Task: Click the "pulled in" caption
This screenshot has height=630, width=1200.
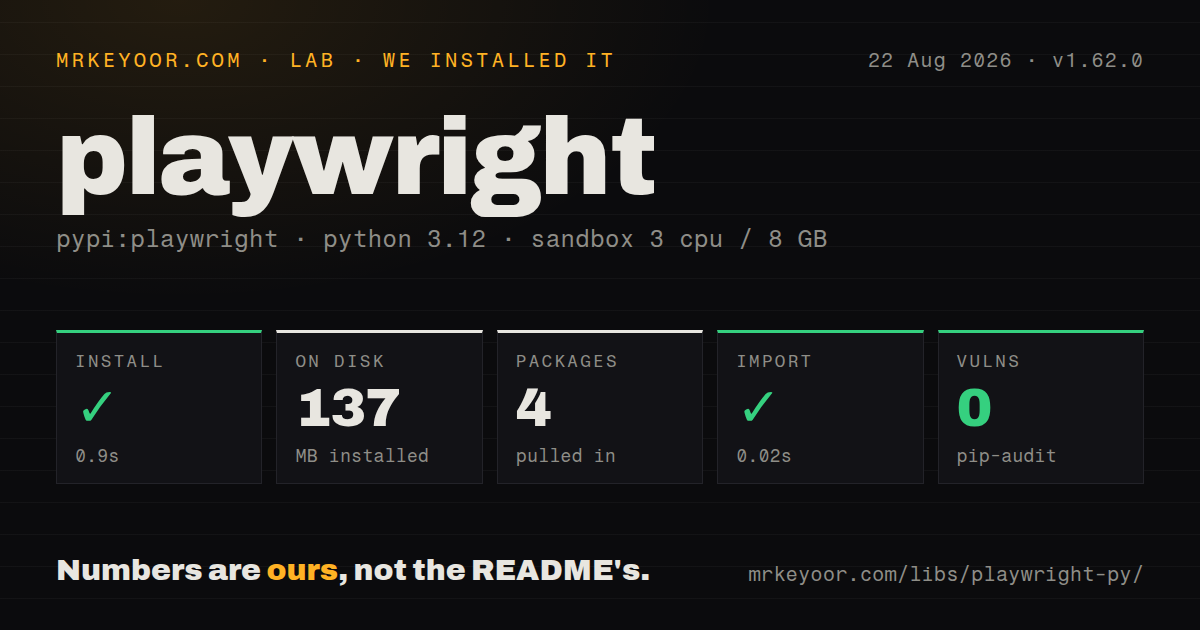Action: tap(566, 456)
